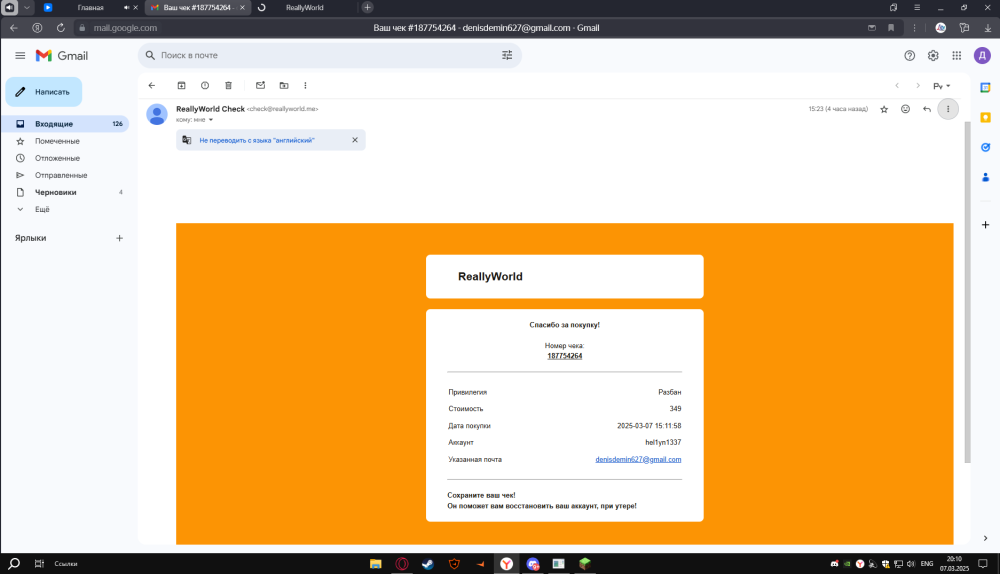
Task: Select the ReallyWorld heading in the email
Action: coord(490,277)
